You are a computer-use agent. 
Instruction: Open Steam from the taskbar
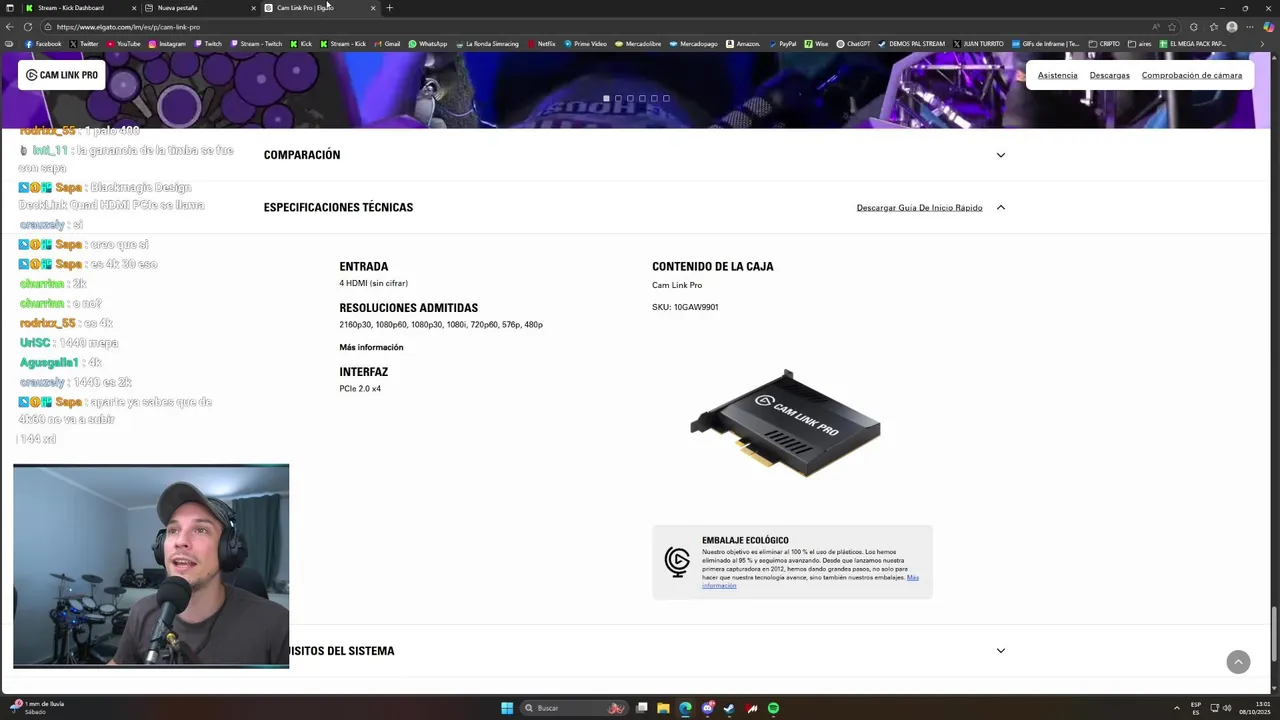(x=729, y=708)
